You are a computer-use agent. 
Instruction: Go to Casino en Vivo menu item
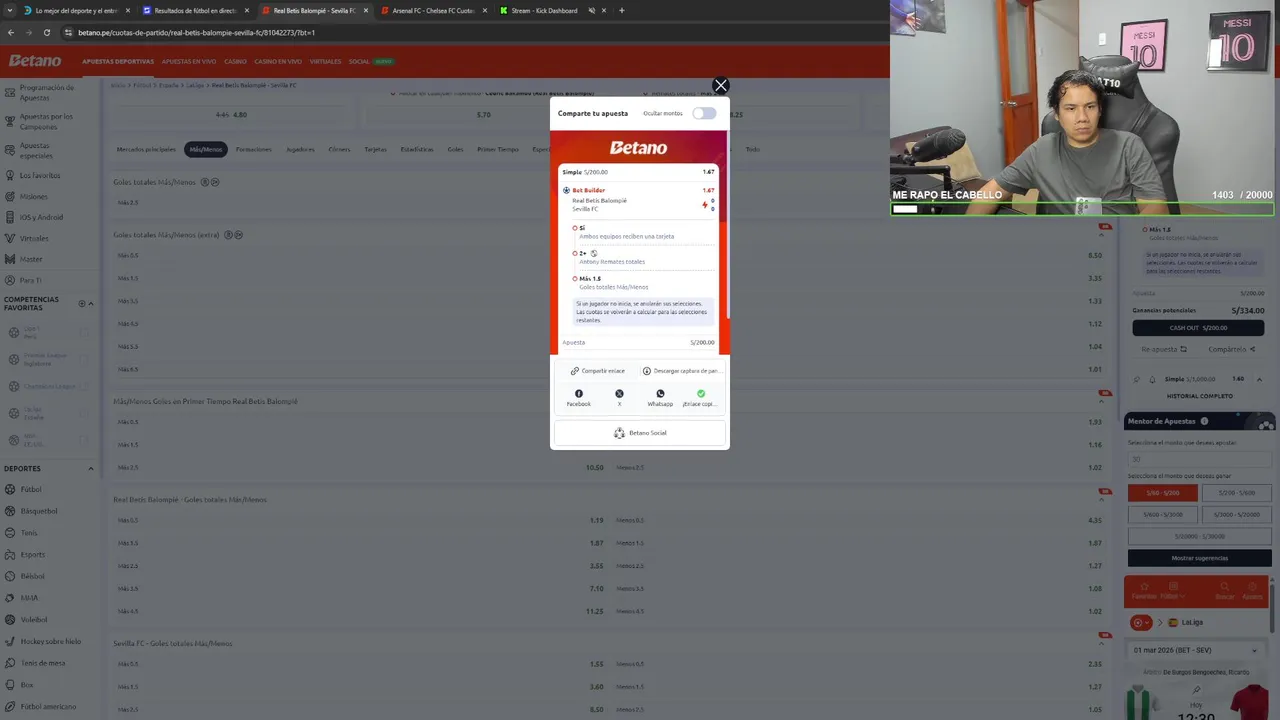[278, 61]
